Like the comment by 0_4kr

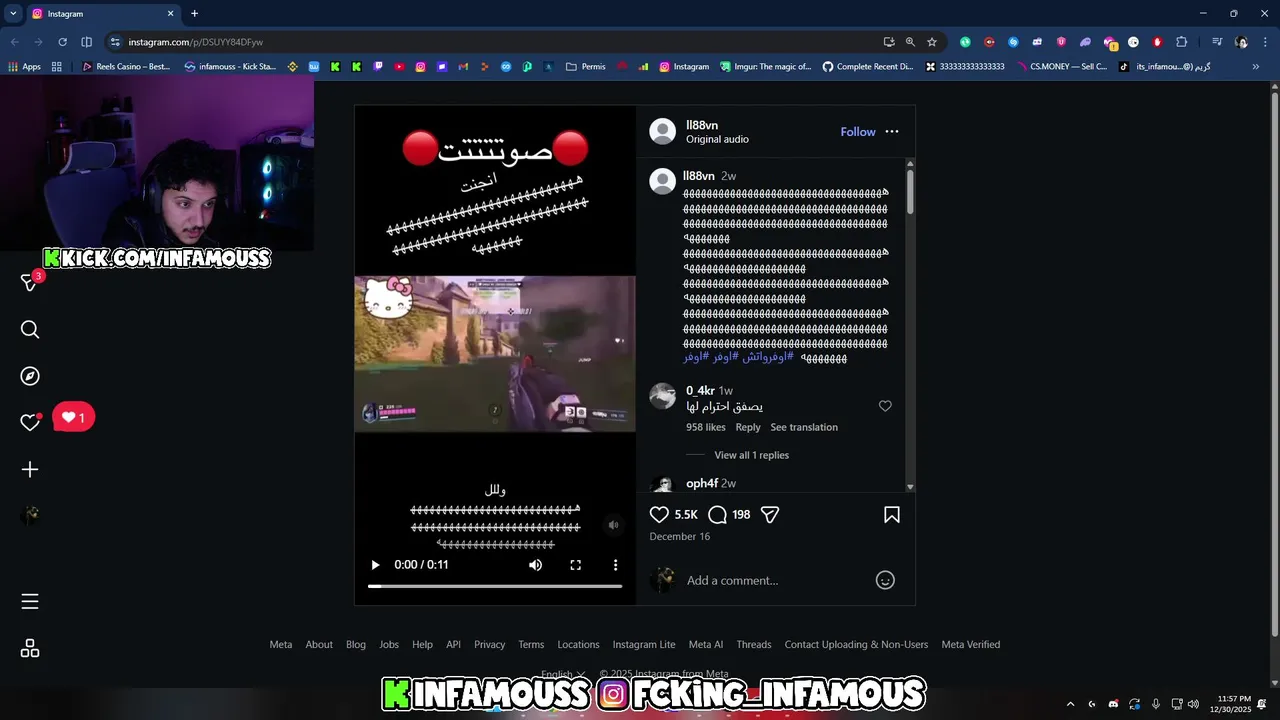coord(885,406)
